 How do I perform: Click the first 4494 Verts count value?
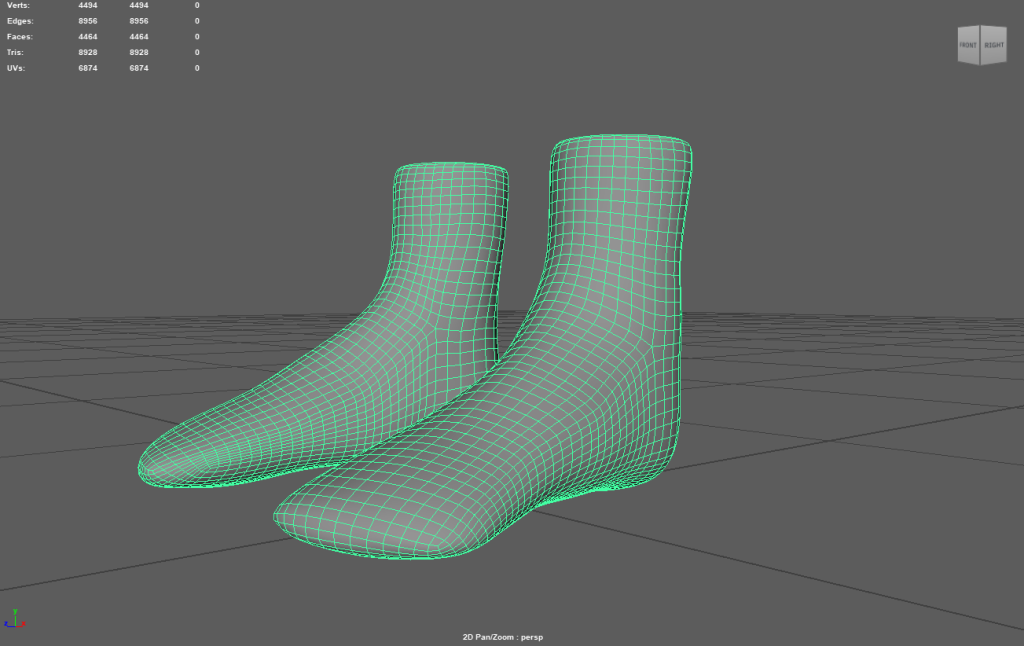[x=88, y=5]
